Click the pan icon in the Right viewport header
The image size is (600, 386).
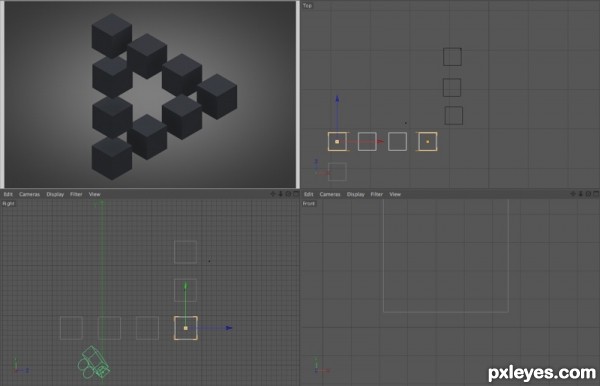273,194
